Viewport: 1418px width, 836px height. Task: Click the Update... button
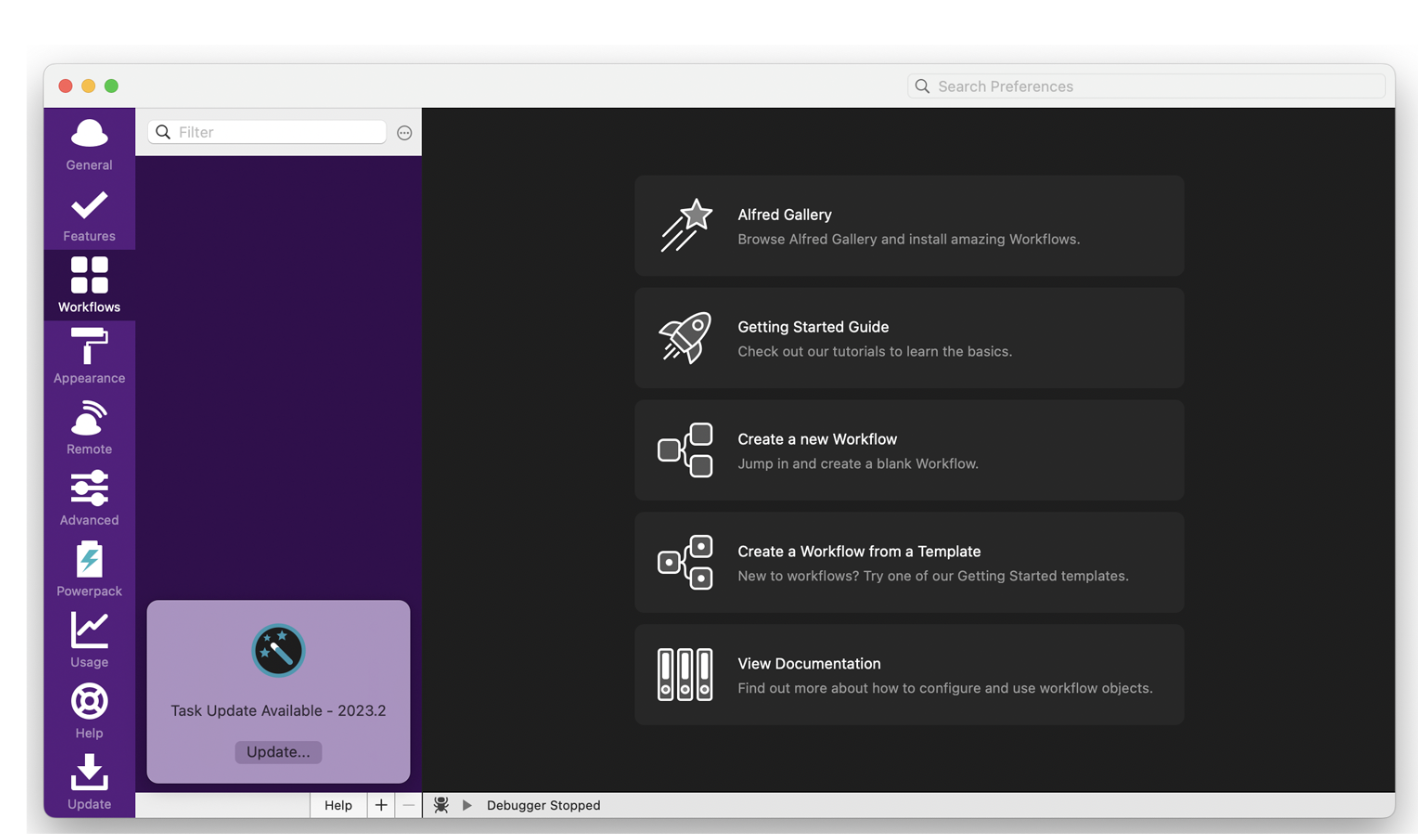(x=278, y=752)
